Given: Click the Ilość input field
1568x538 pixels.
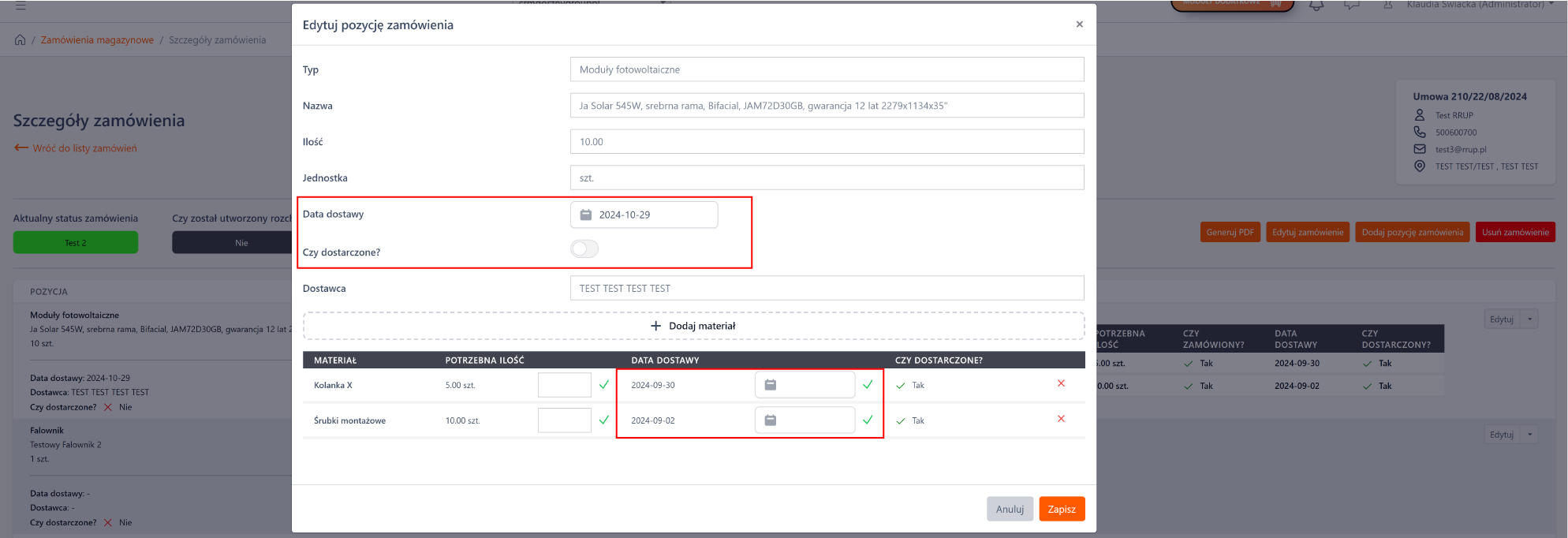Looking at the screenshot, I should (827, 142).
